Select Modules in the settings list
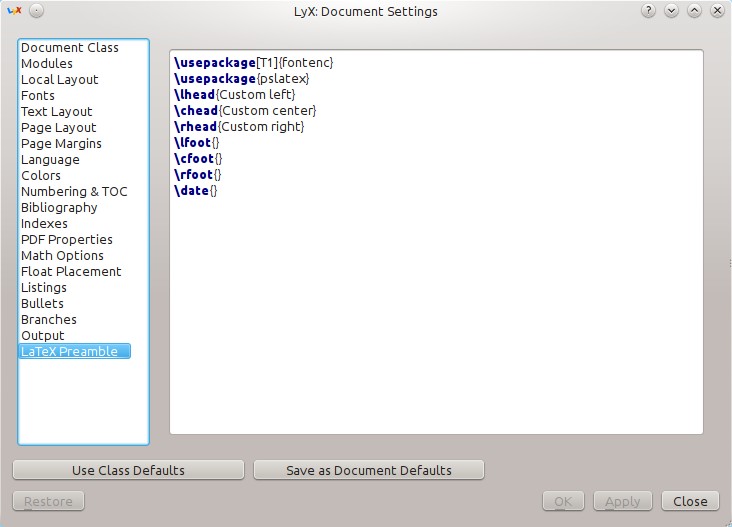This screenshot has width=732, height=527. (x=47, y=63)
